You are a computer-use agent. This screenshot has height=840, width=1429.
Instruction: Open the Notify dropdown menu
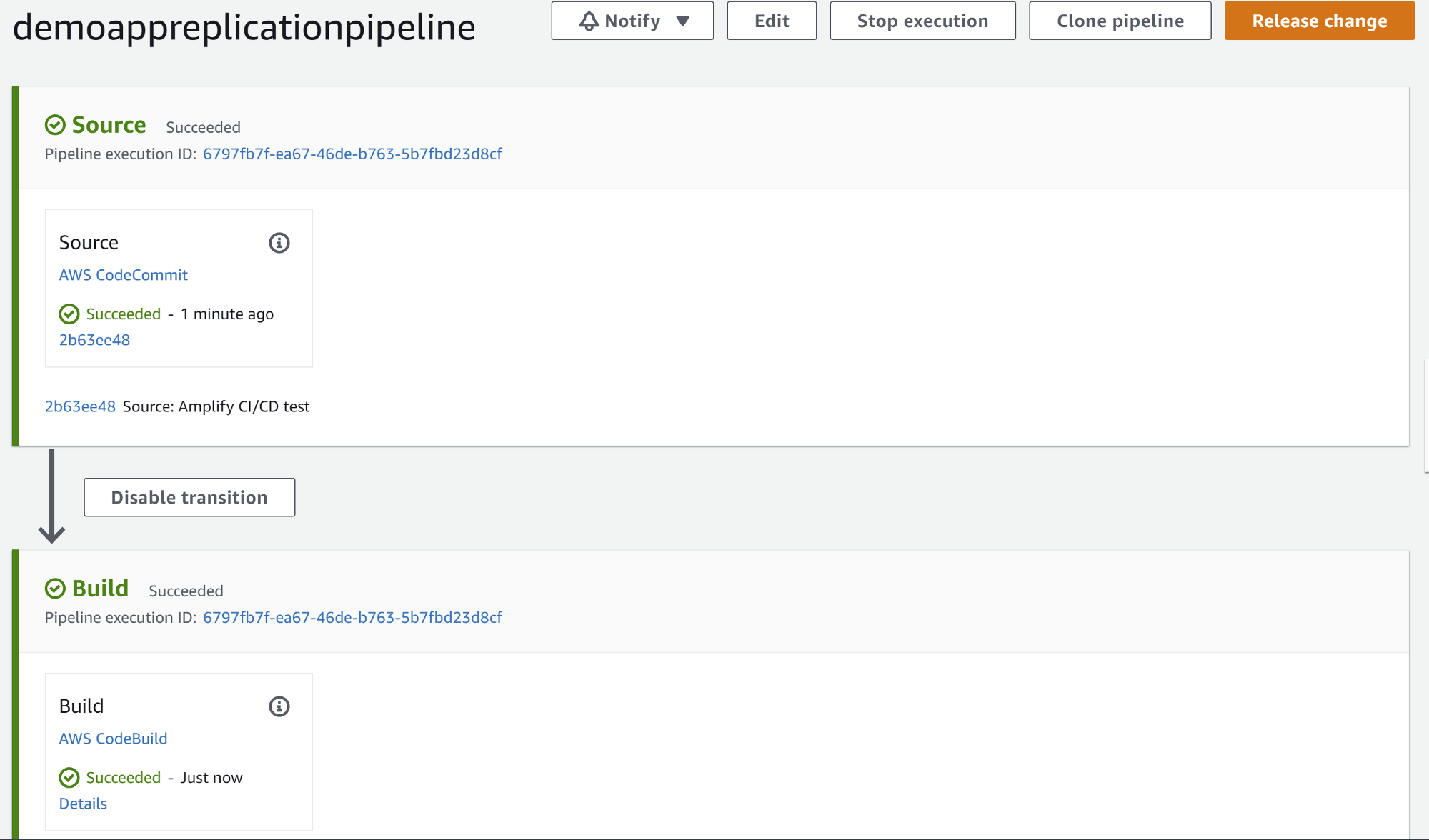pyautogui.click(x=632, y=21)
